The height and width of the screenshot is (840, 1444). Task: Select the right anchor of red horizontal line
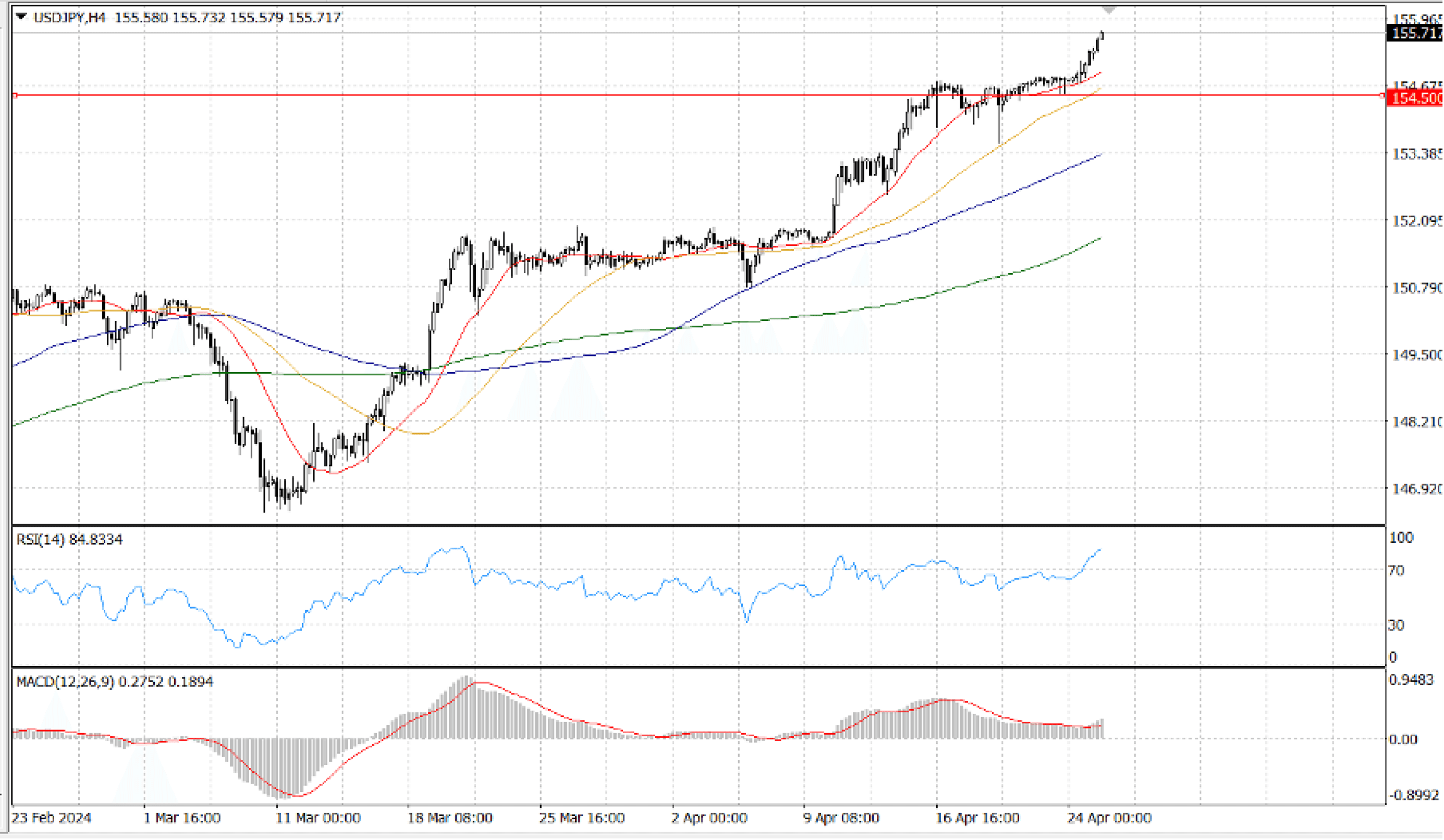pyautogui.click(x=1382, y=95)
